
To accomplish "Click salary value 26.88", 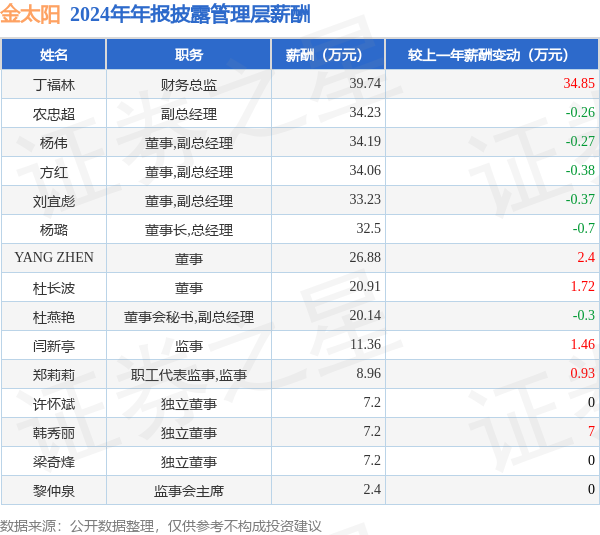I will coord(365,257).
